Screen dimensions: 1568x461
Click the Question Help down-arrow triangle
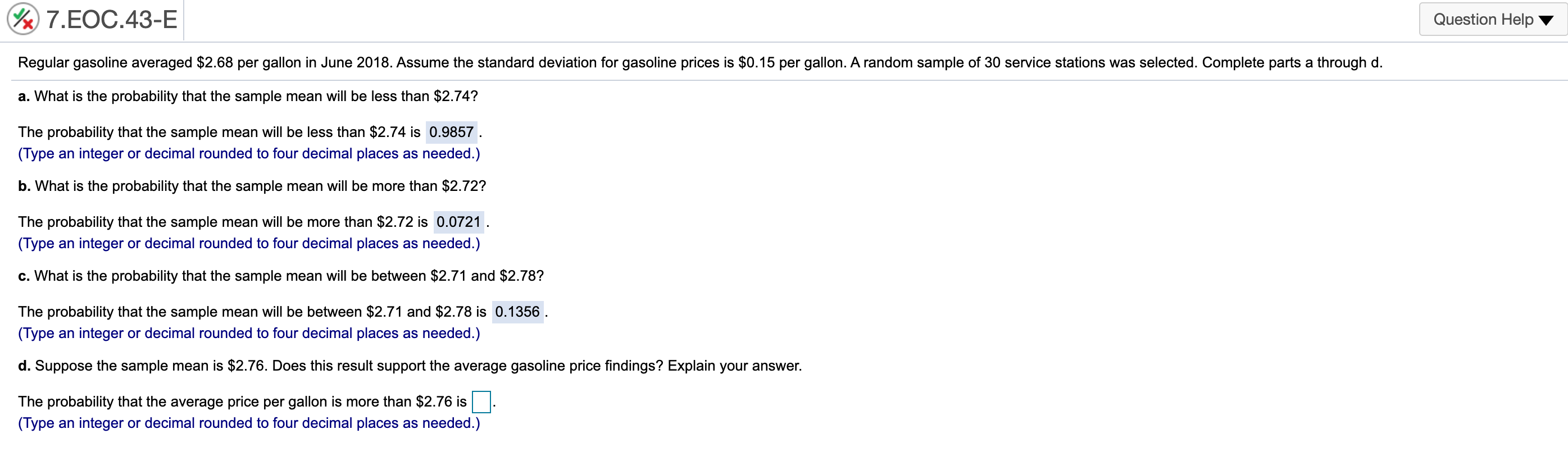[1547, 20]
